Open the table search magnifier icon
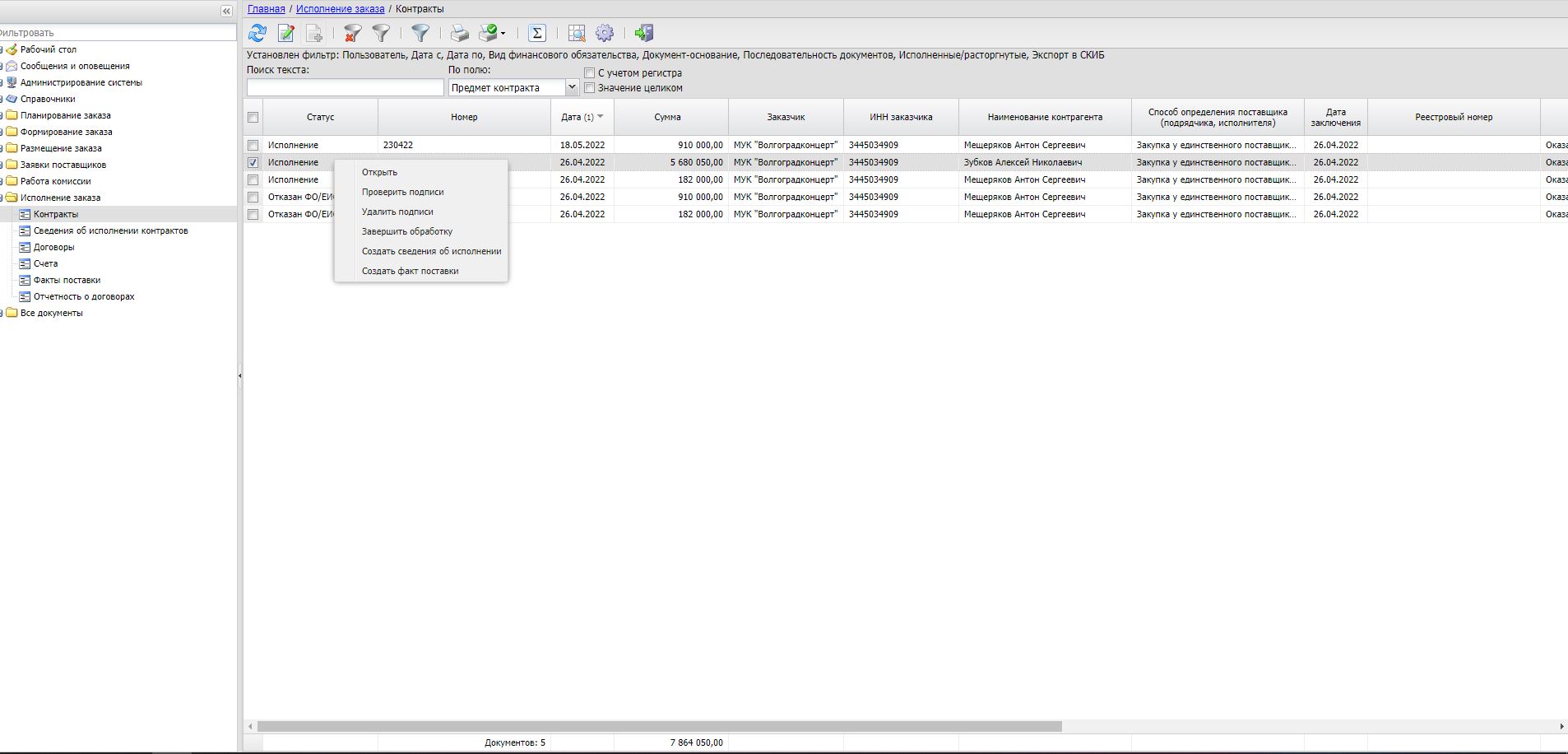This screenshot has height=754, width=1568. click(x=577, y=33)
